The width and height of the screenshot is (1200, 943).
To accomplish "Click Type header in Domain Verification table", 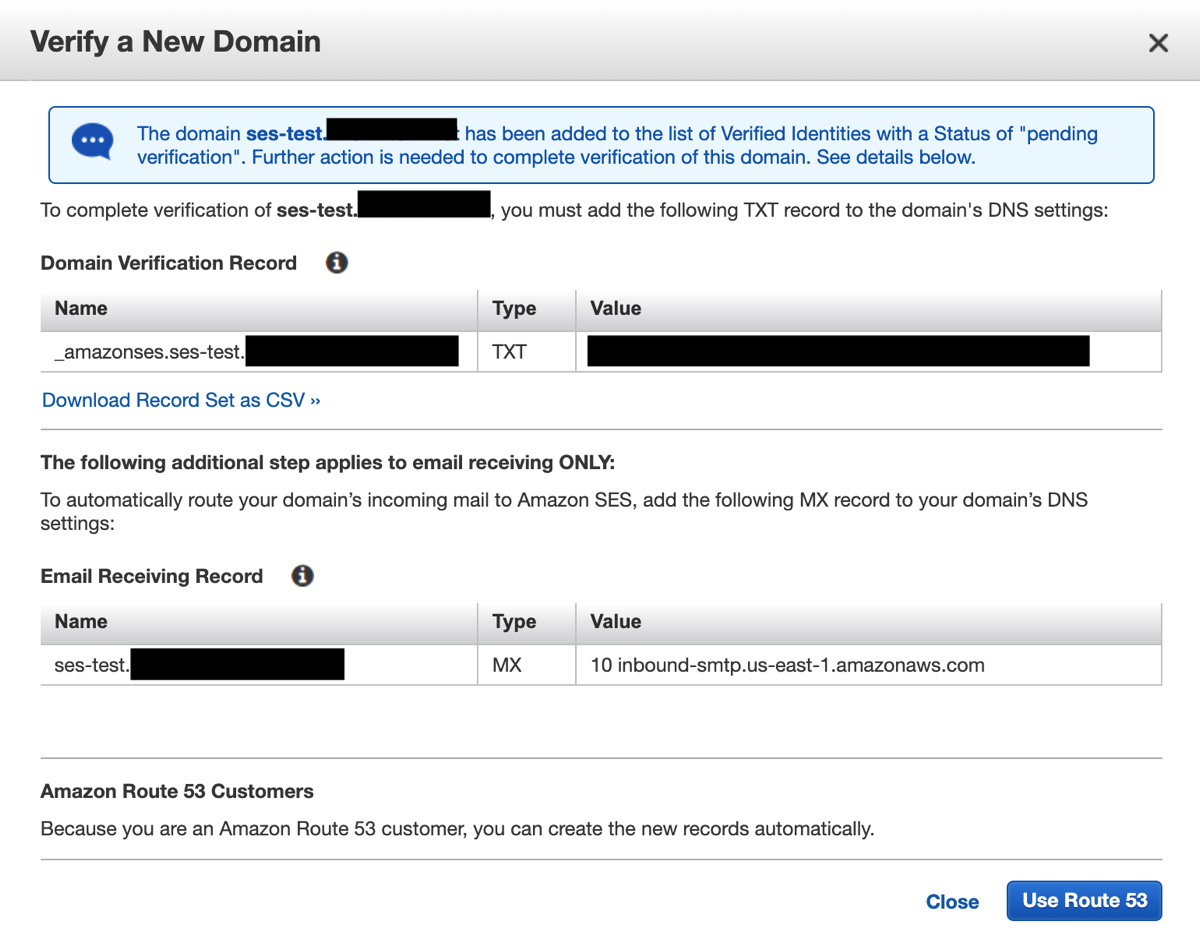I will (514, 309).
